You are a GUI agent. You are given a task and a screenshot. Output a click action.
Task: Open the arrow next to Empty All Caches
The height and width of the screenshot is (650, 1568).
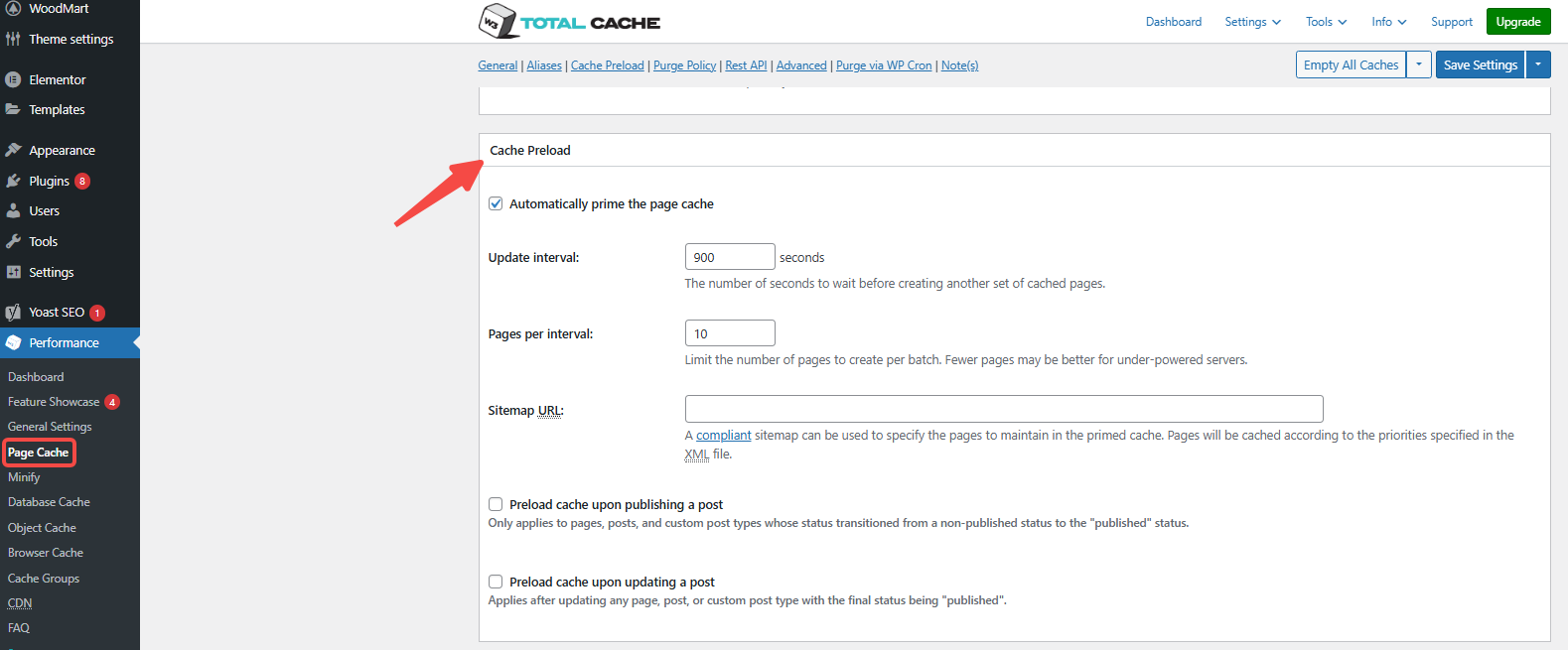pyautogui.click(x=1418, y=65)
